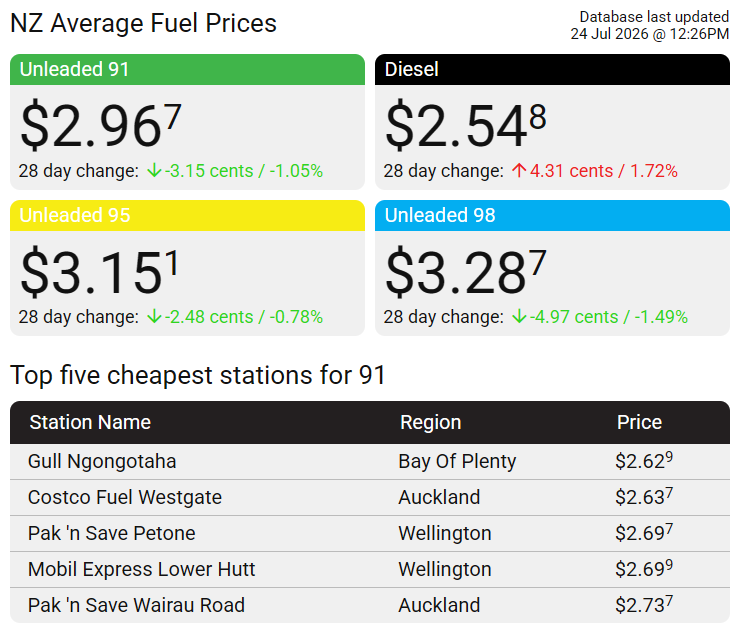Viewport: 745px width, 644px height.
Task: Click the NZ Average Fuel Prices heading
Action: point(143,23)
